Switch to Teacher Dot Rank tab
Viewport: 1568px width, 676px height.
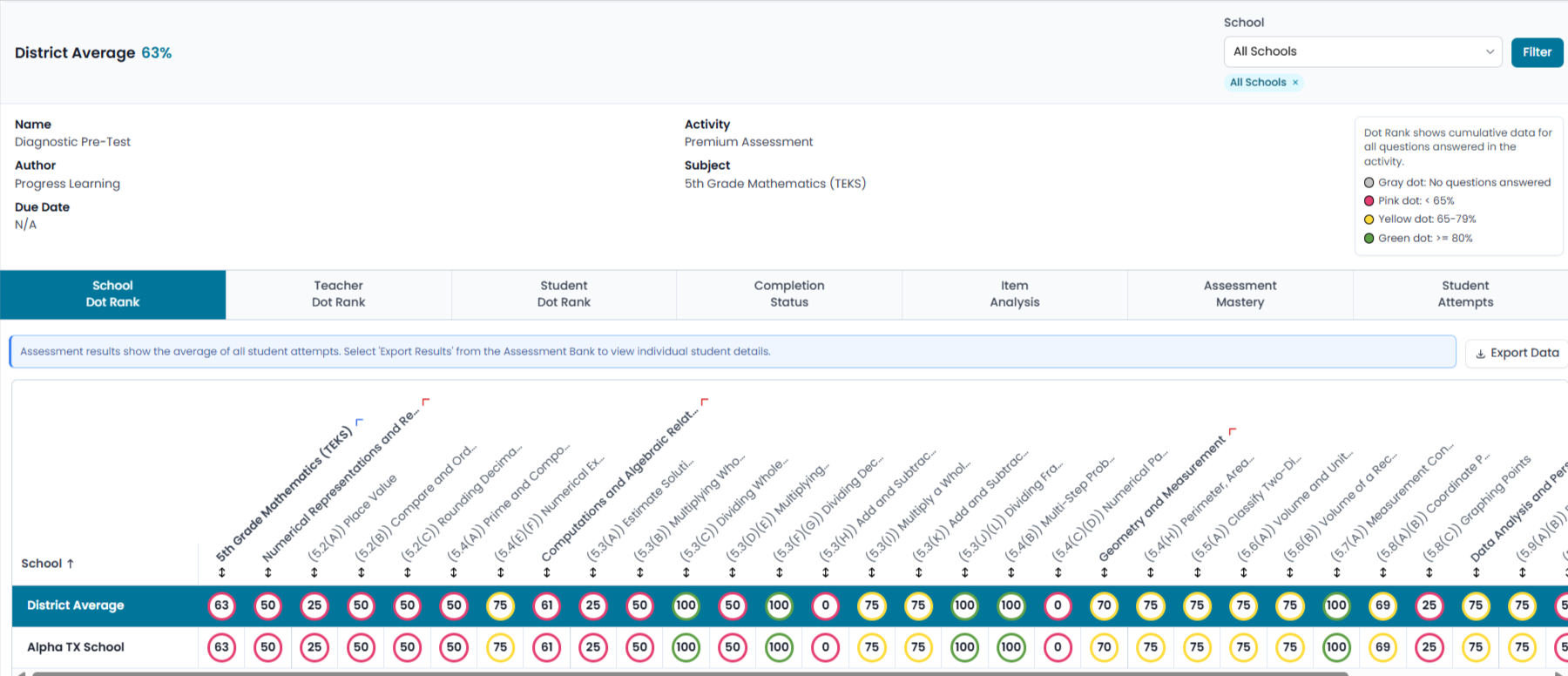click(x=338, y=294)
